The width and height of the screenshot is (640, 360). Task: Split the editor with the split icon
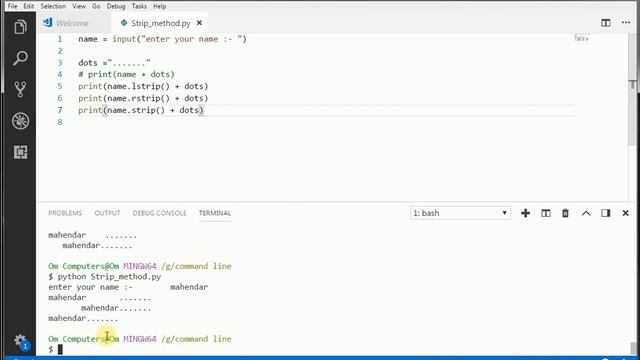[x=606, y=23]
